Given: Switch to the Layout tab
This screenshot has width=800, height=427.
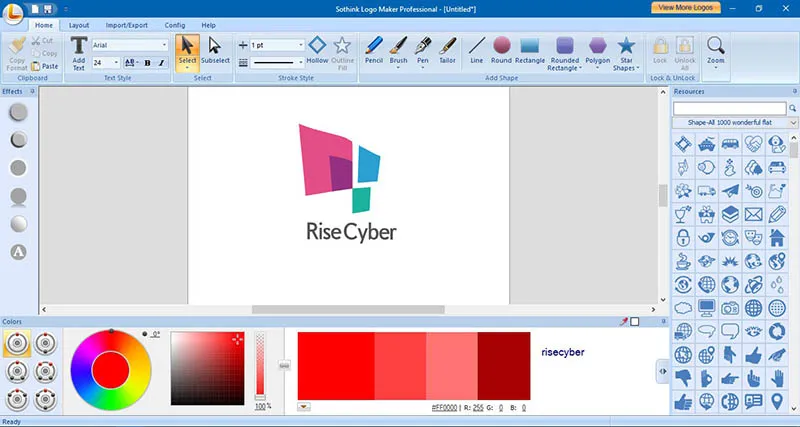Looking at the screenshot, I should tap(79, 24).
